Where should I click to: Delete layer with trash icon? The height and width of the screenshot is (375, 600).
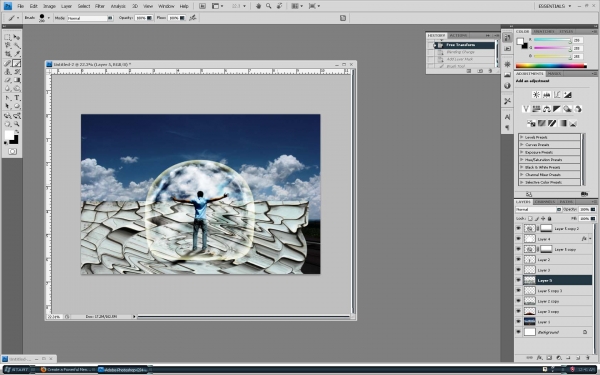click(x=587, y=358)
